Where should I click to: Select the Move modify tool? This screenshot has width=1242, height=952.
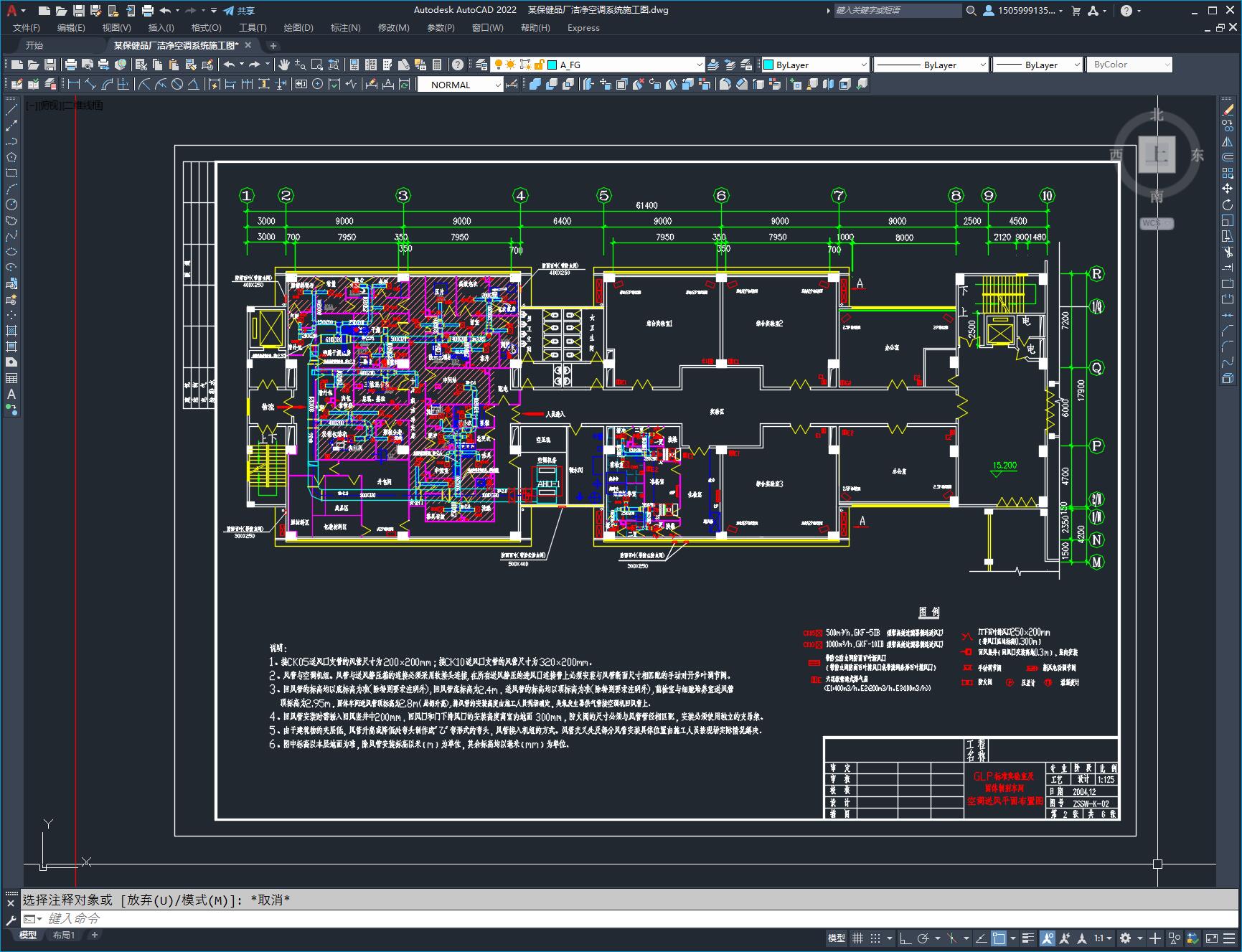(1228, 189)
